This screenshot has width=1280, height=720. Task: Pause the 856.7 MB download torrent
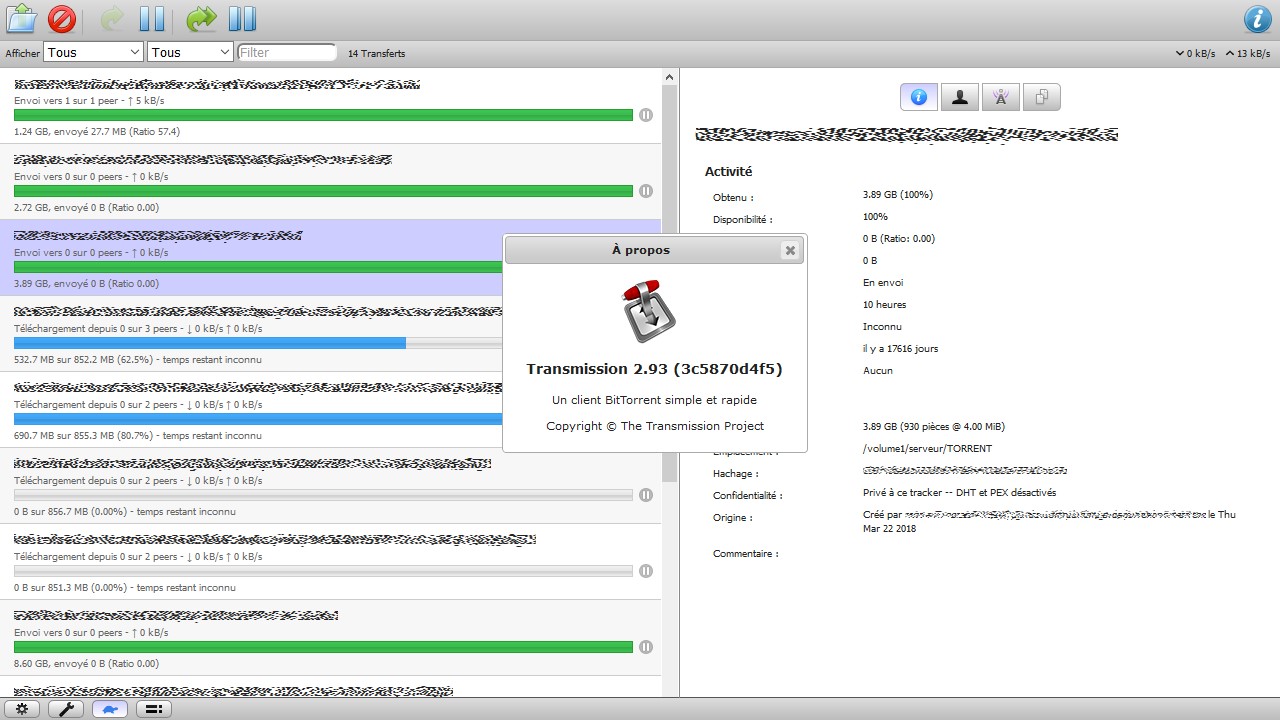[646, 495]
